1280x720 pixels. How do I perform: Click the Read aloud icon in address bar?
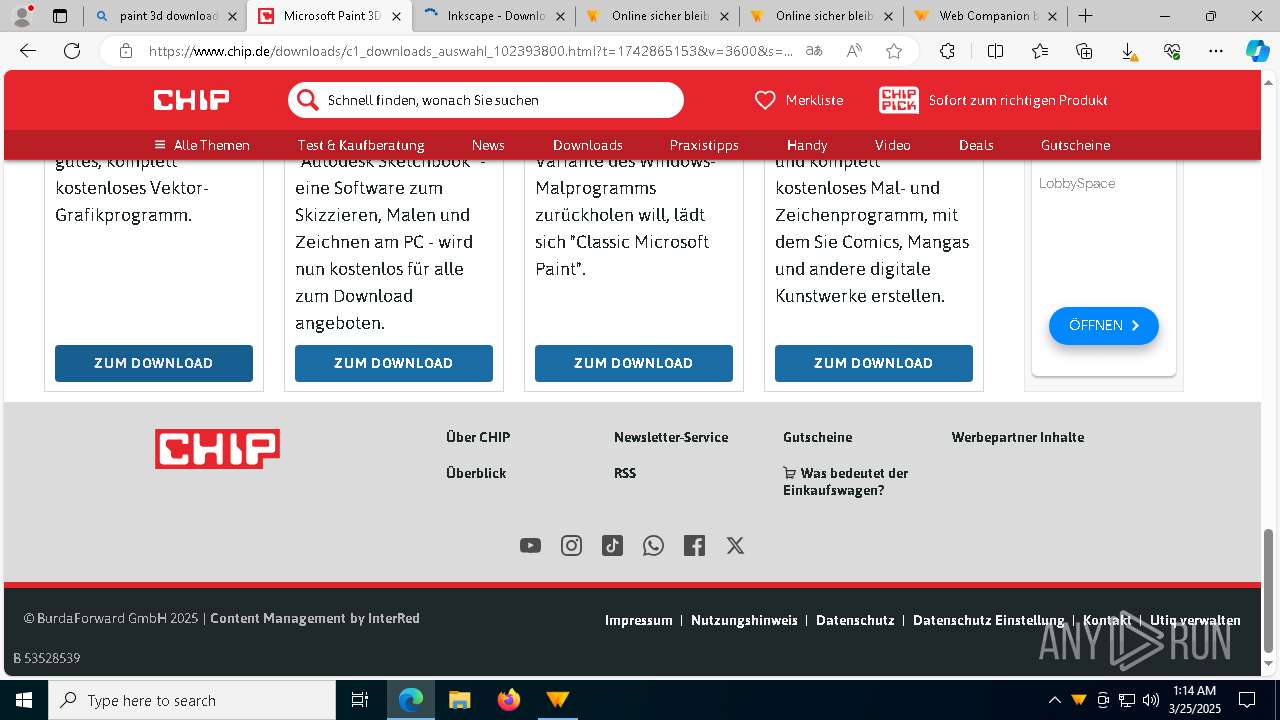click(x=854, y=51)
